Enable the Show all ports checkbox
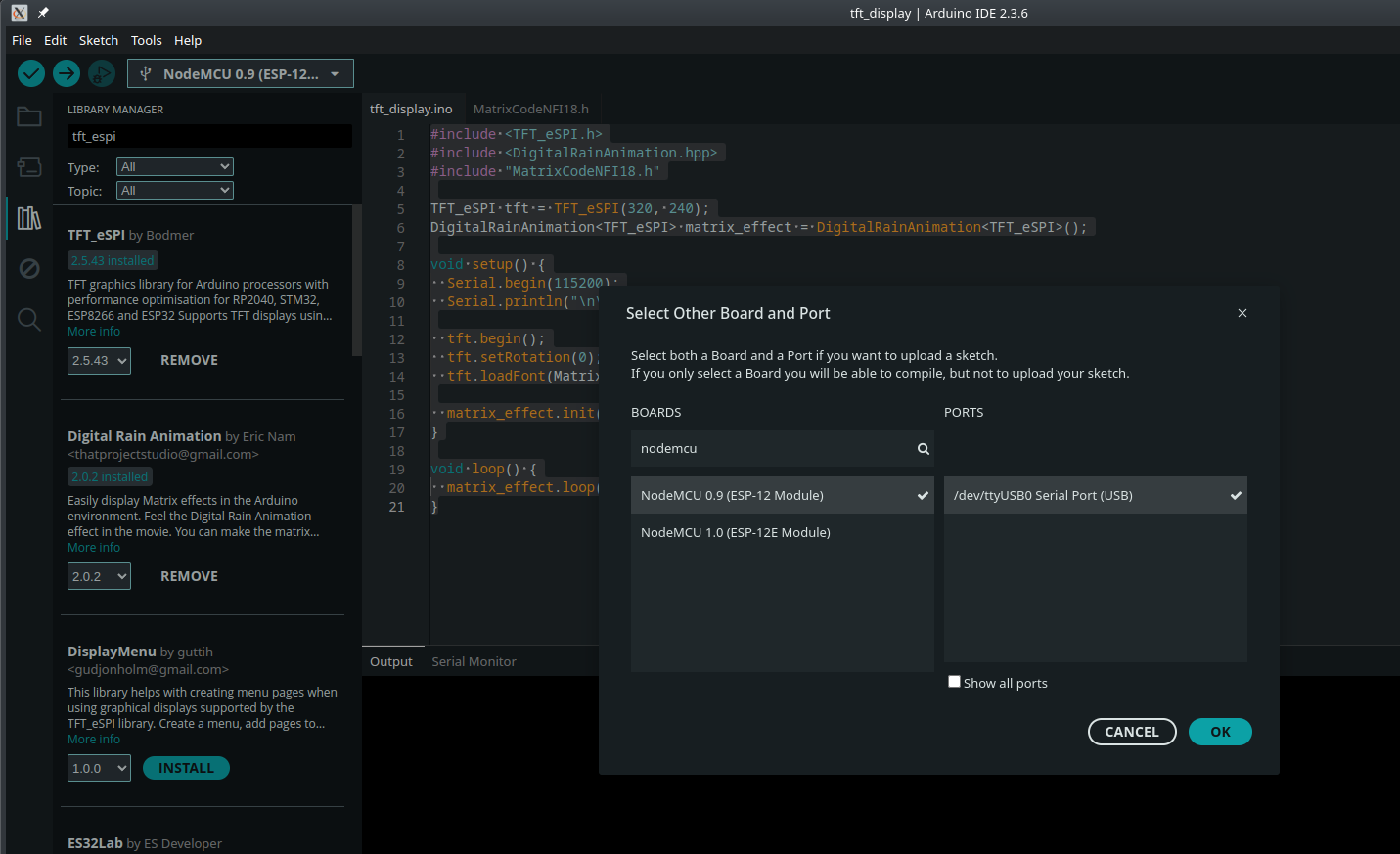Image resolution: width=1400 pixels, height=854 pixels. (954, 682)
